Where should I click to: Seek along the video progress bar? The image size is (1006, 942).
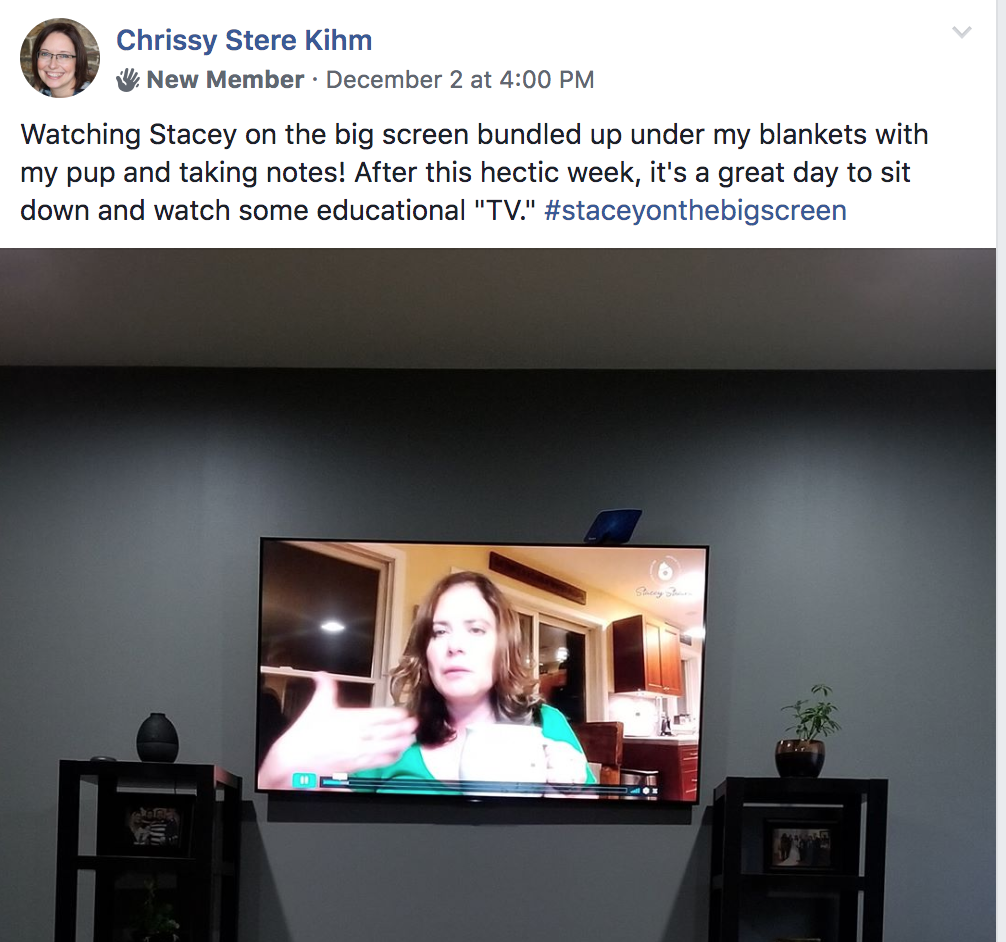point(473,787)
